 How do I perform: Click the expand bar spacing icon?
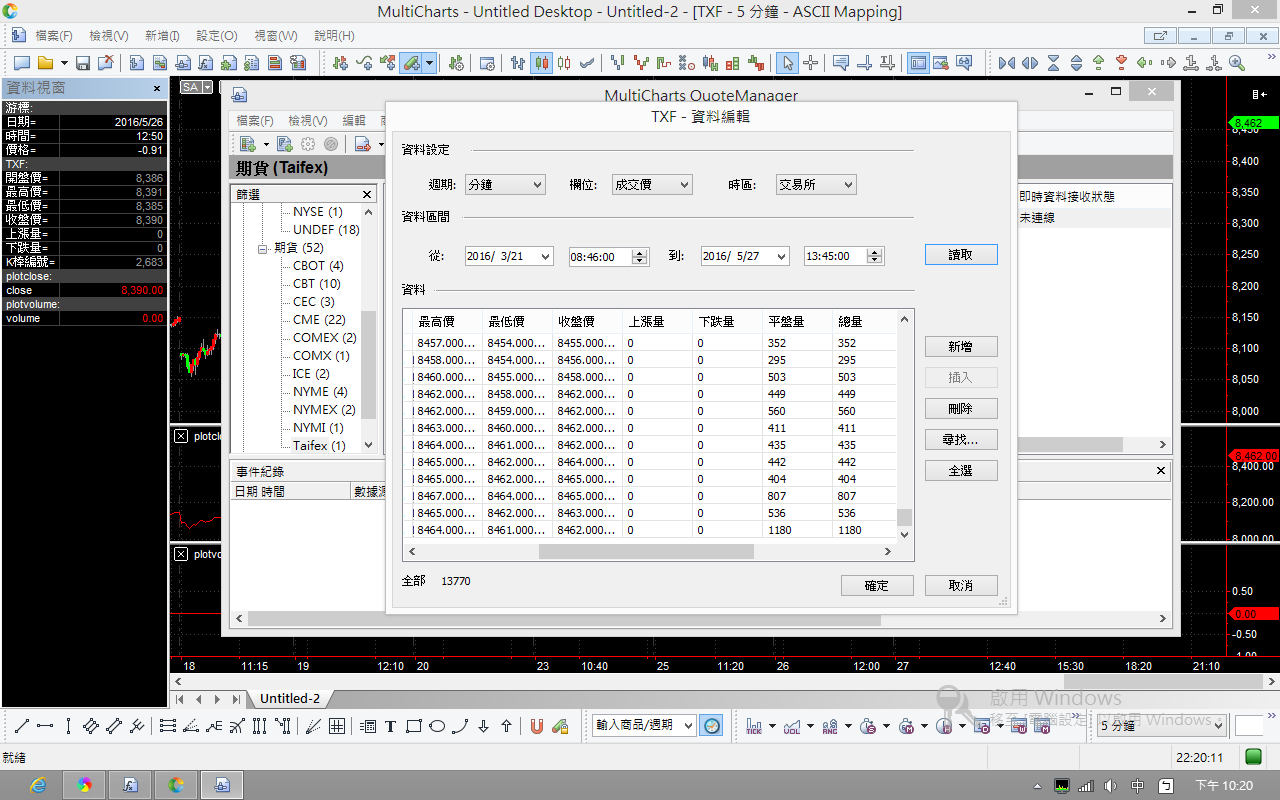(x=1030, y=63)
